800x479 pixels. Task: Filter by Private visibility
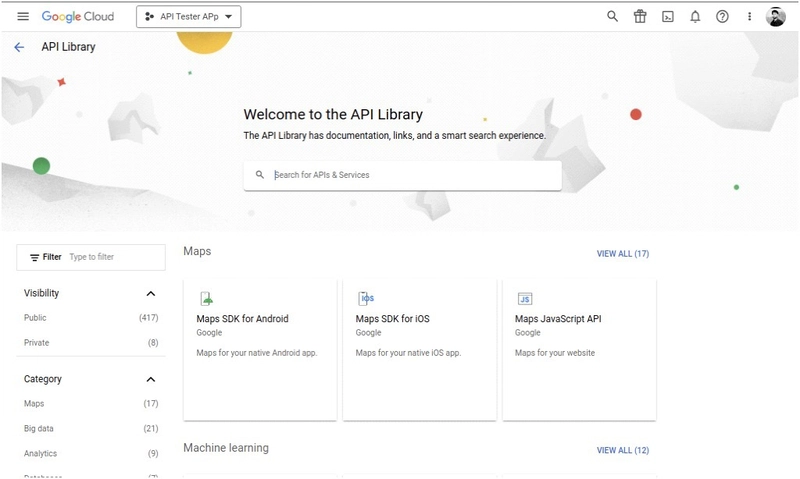36,342
